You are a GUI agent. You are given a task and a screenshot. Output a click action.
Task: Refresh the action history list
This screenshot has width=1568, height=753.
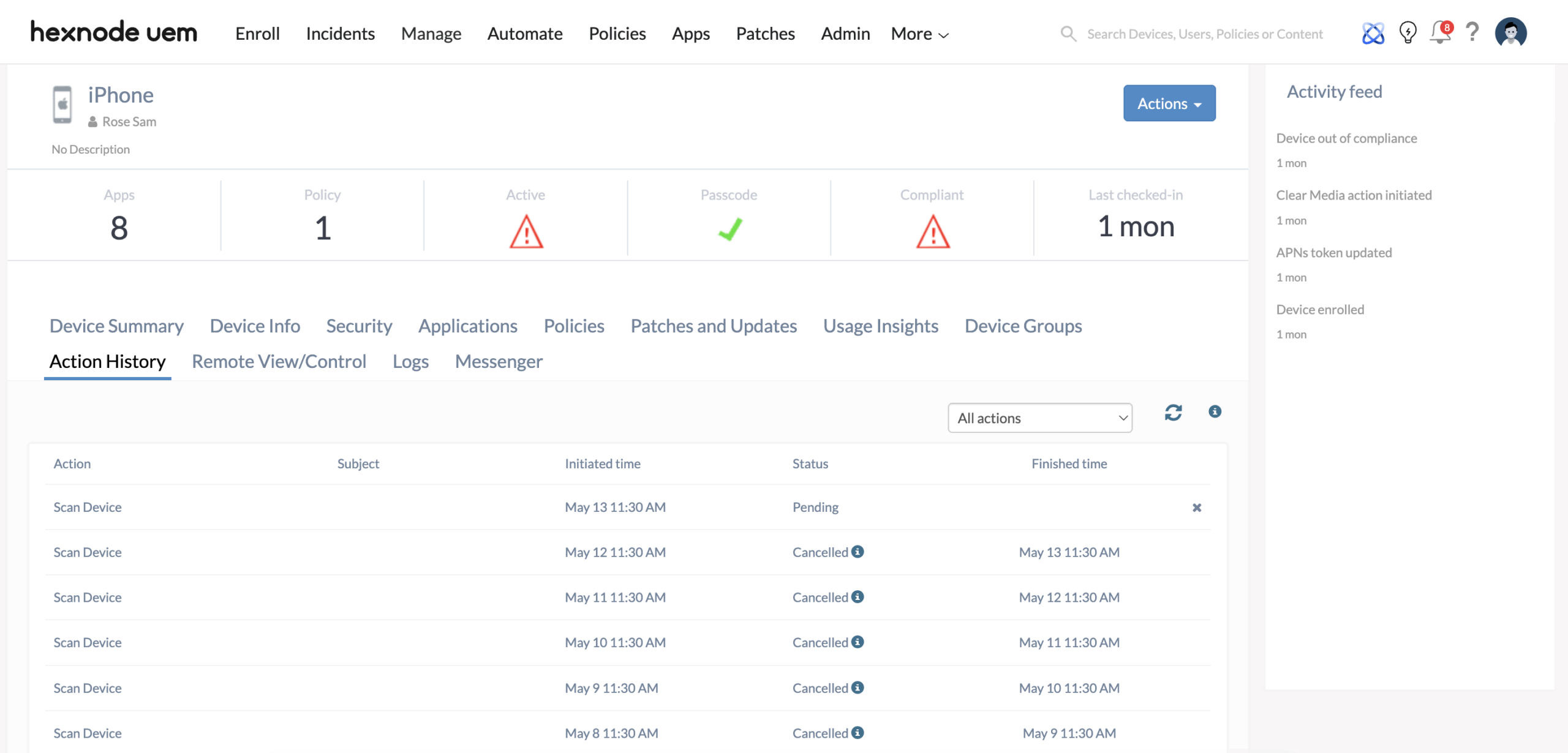coord(1173,413)
